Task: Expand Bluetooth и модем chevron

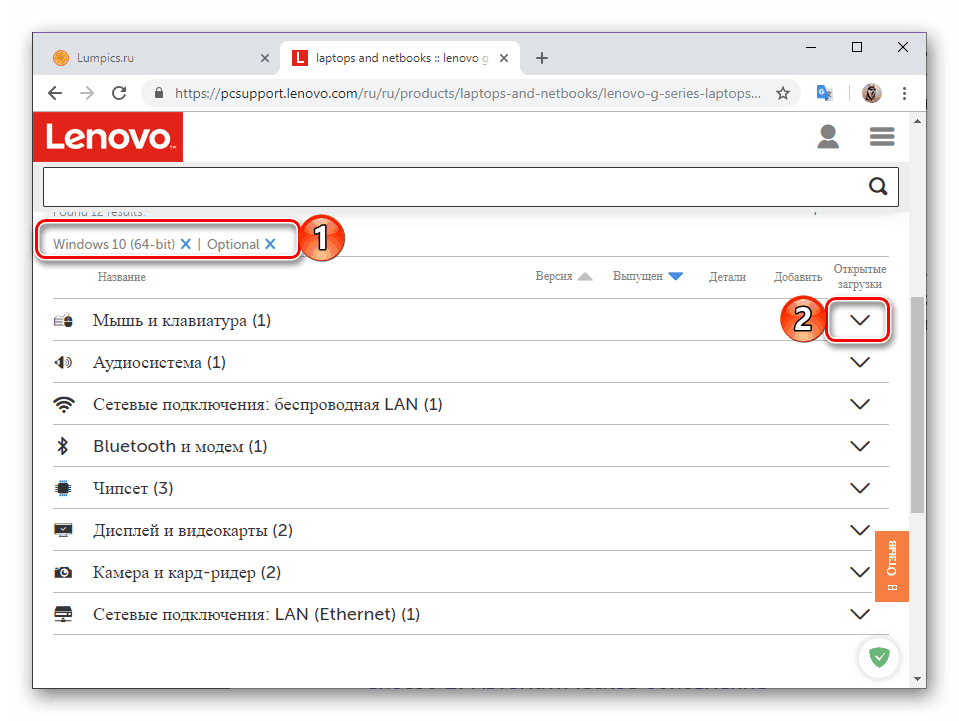Action: click(860, 446)
